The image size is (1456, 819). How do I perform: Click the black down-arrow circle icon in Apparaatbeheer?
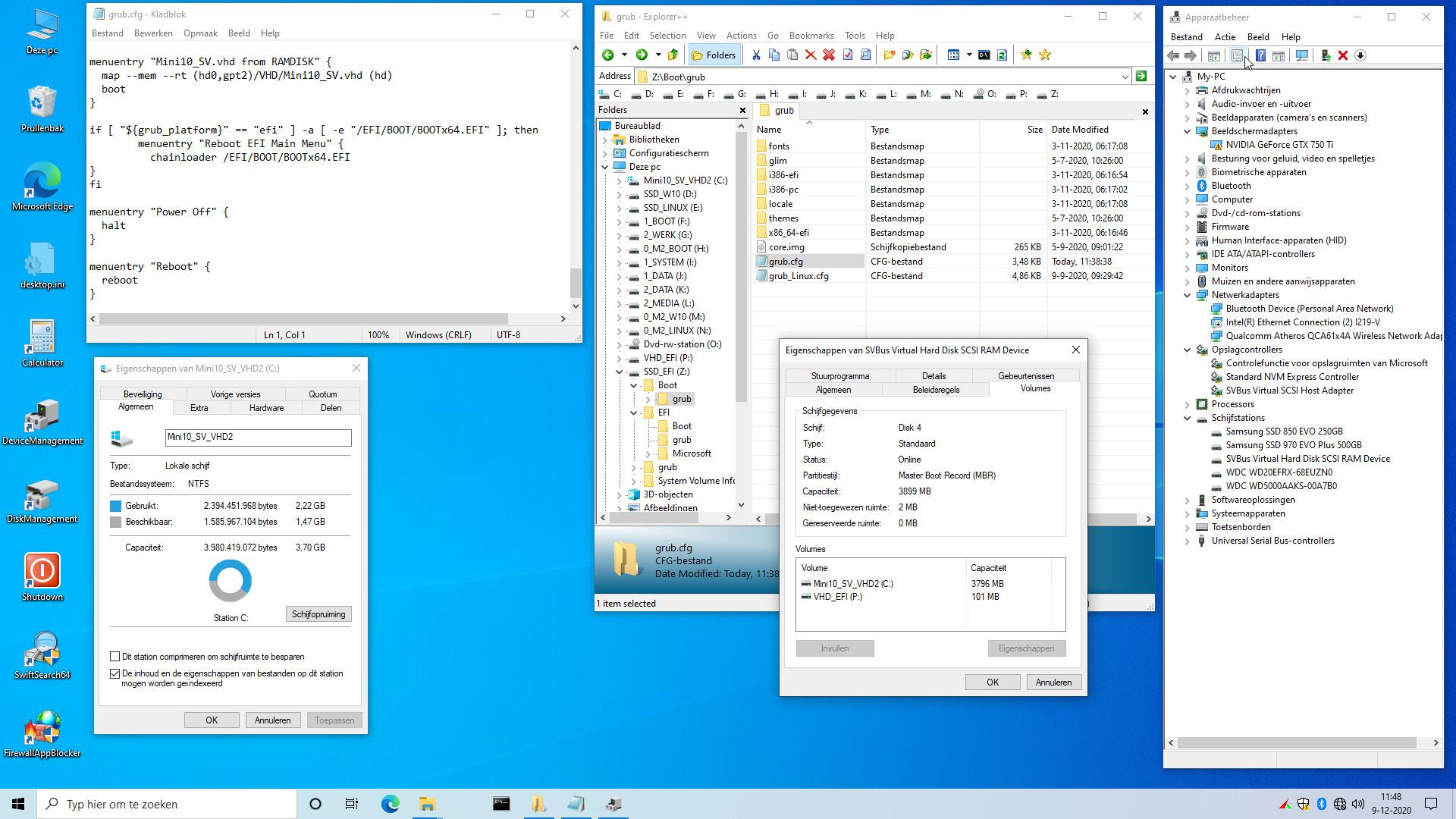tap(1360, 55)
